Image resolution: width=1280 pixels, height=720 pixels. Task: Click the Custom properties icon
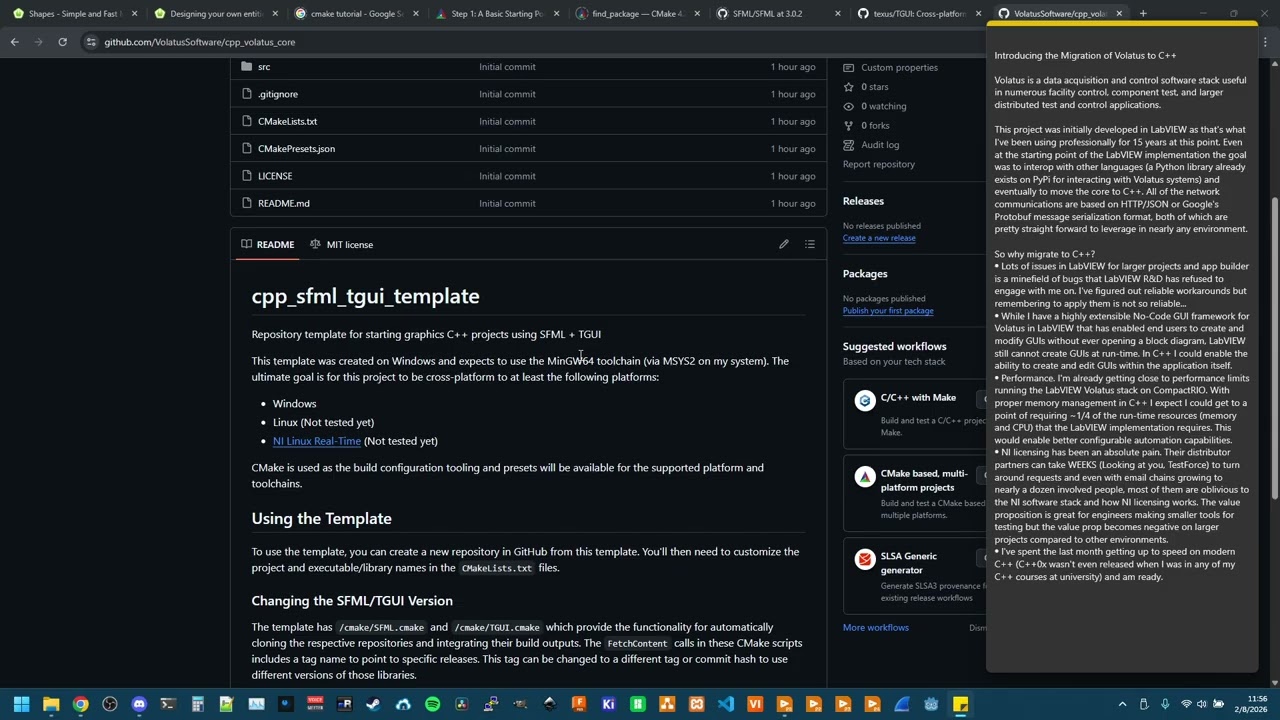click(x=849, y=67)
